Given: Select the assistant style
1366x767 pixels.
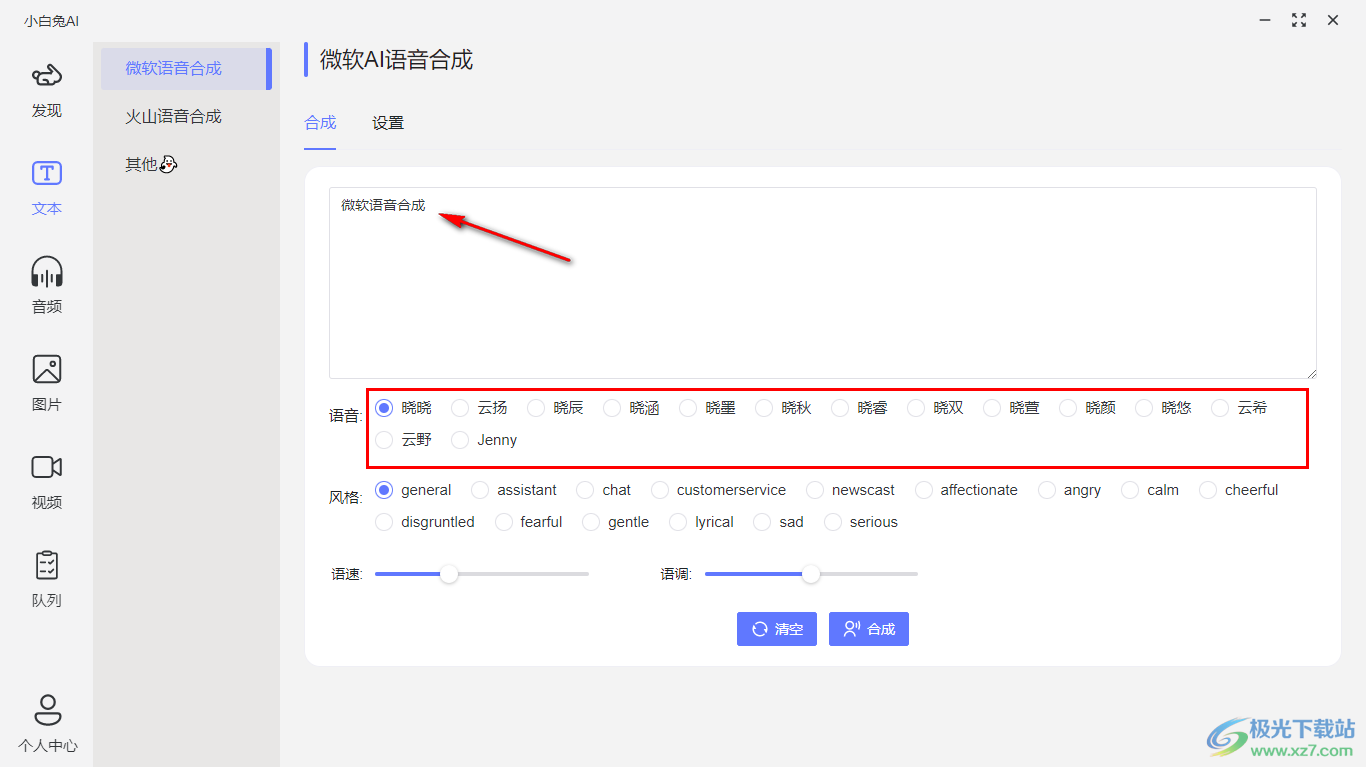Looking at the screenshot, I should pyautogui.click(x=515, y=490).
